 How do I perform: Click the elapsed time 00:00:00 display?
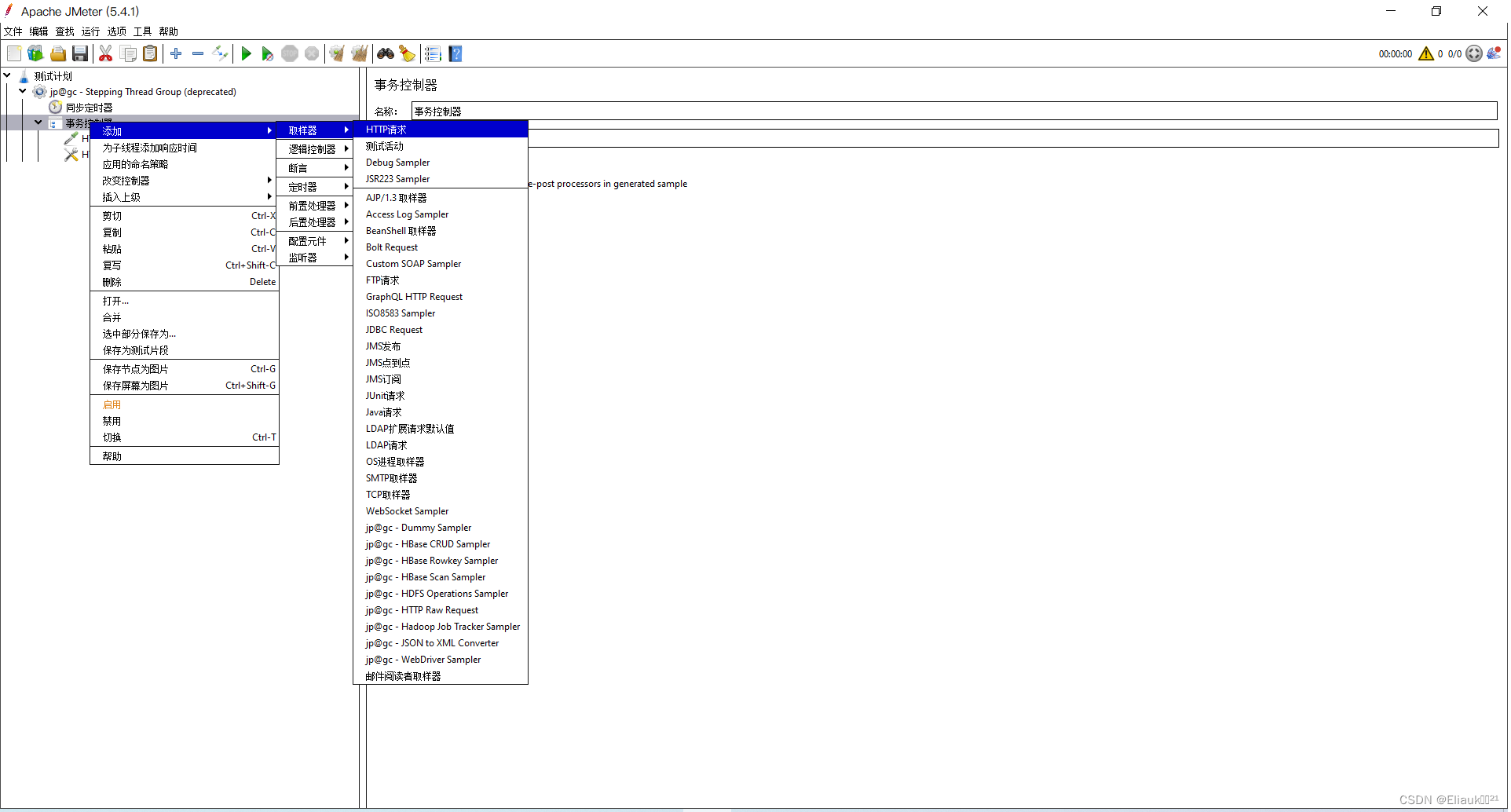[x=1395, y=54]
